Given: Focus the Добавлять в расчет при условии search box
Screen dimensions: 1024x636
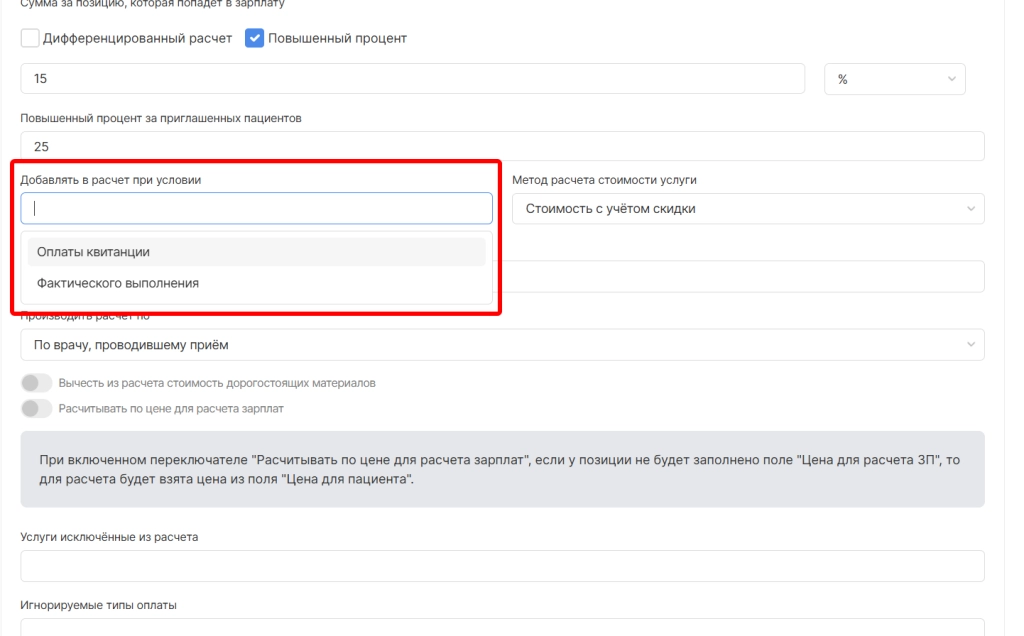Looking at the screenshot, I should click(x=256, y=208).
